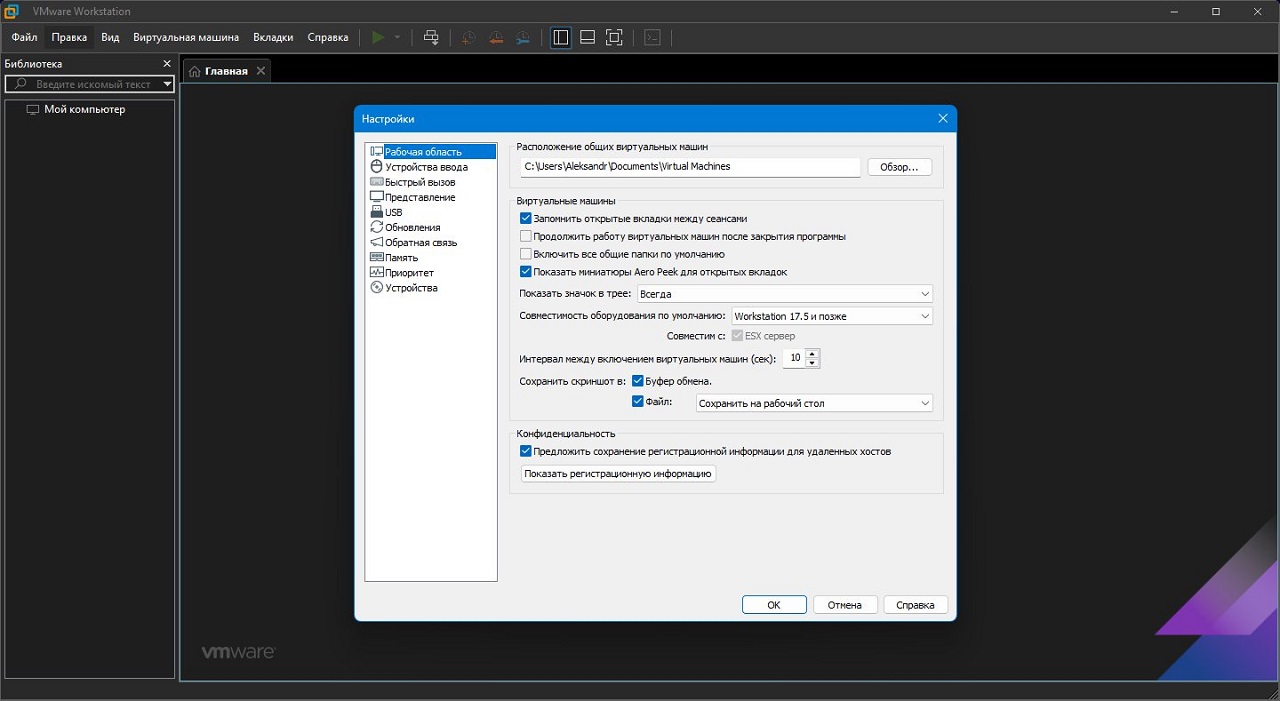Click the Приоритет graph icon
The image size is (1280, 701).
click(377, 272)
